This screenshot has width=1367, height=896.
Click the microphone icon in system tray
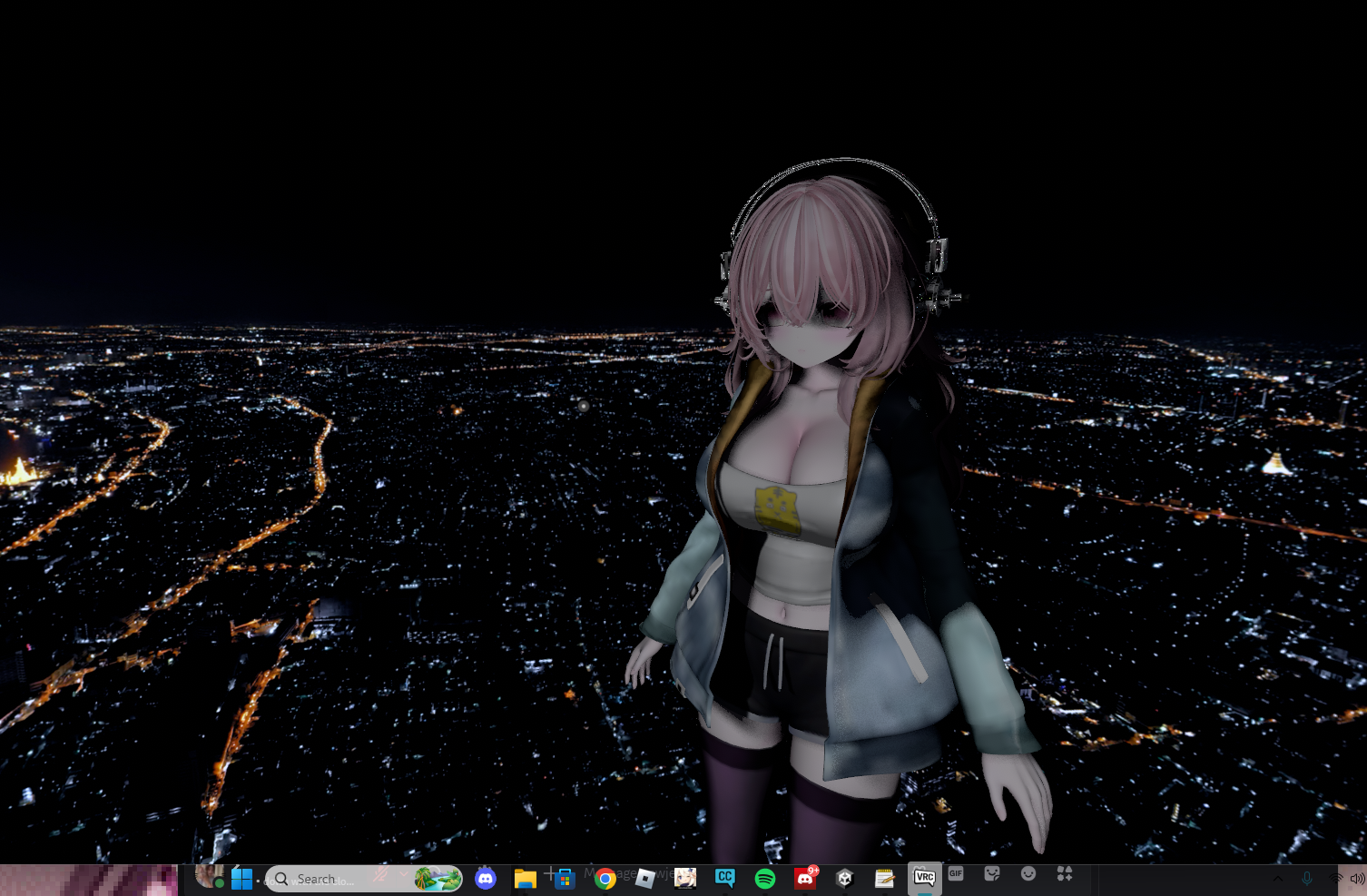[x=1307, y=879]
